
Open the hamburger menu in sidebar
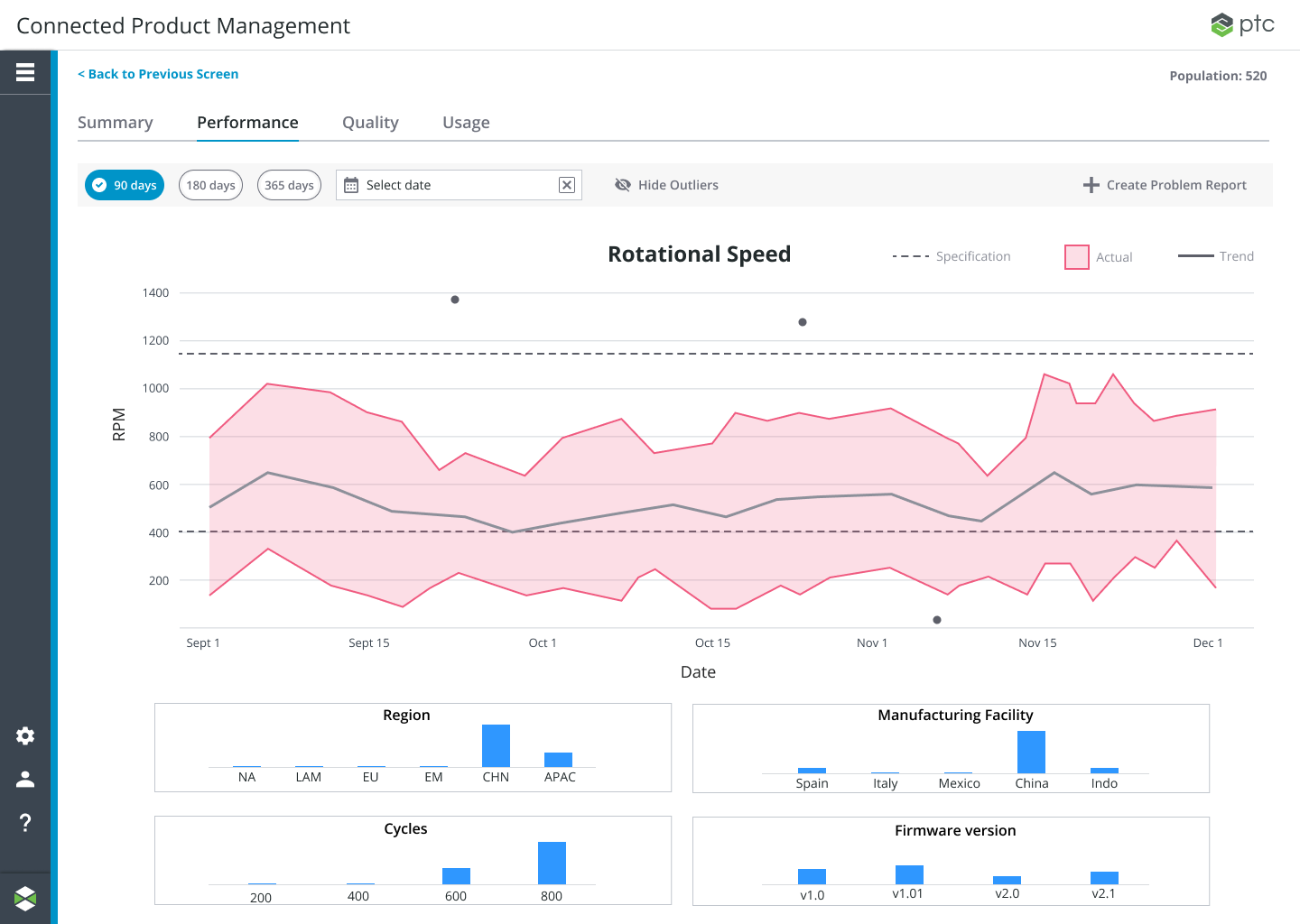point(25,72)
